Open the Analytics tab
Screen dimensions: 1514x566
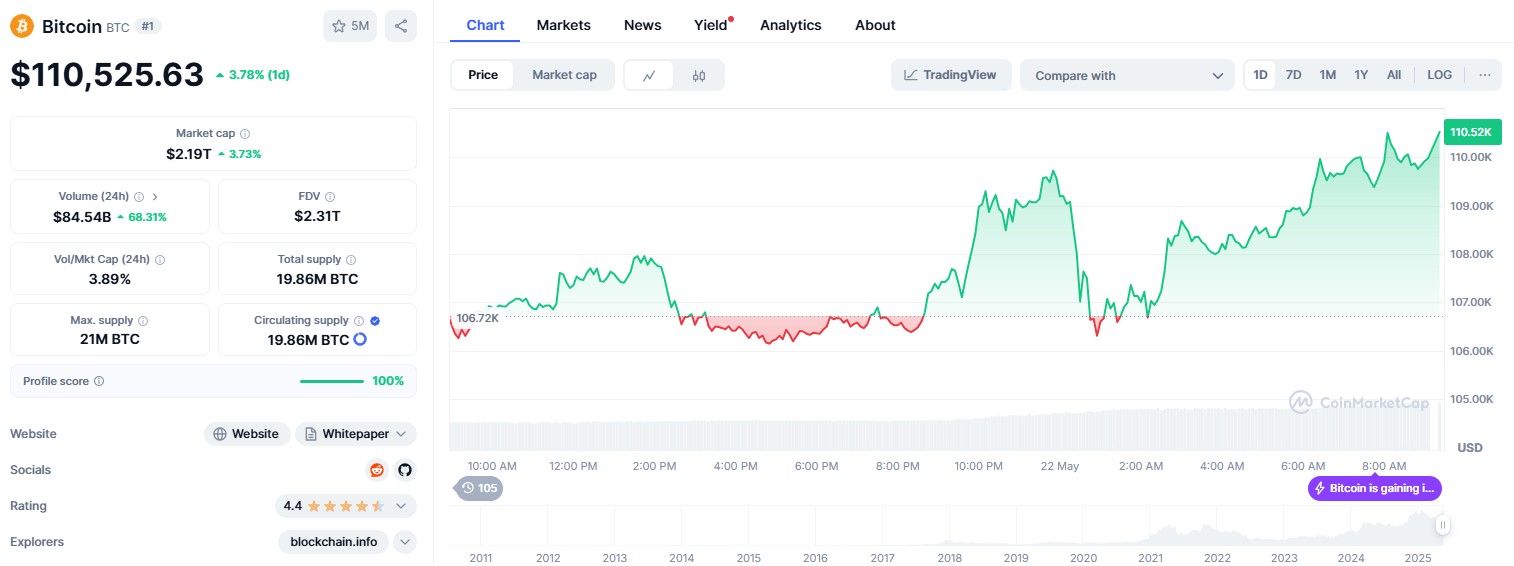[x=790, y=25]
